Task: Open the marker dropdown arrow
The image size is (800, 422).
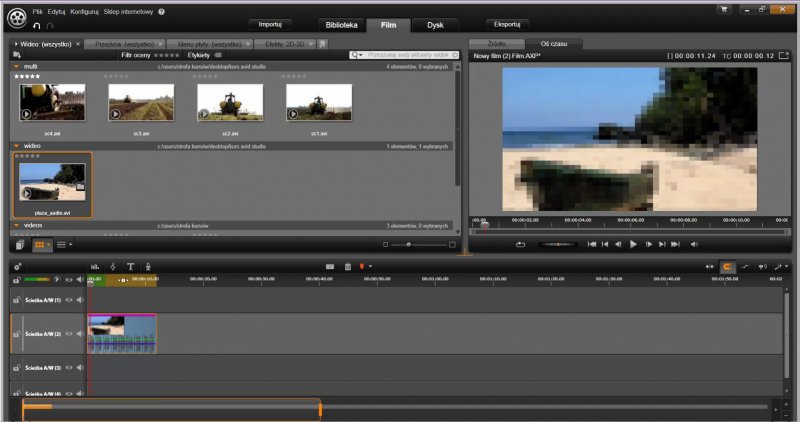Action: [371, 266]
